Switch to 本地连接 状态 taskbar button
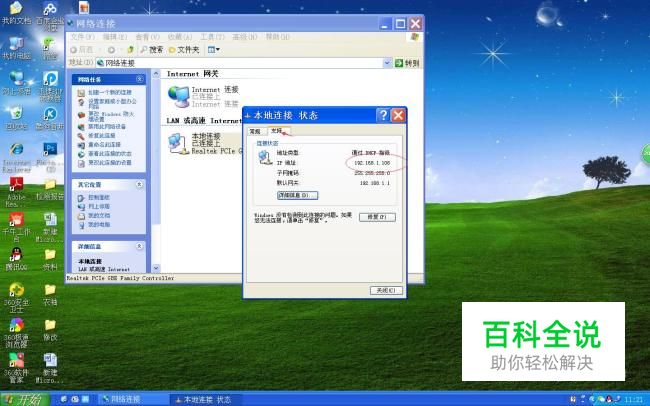This screenshot has height=406, width=650. pyautogui.click(x=204, y=399)
